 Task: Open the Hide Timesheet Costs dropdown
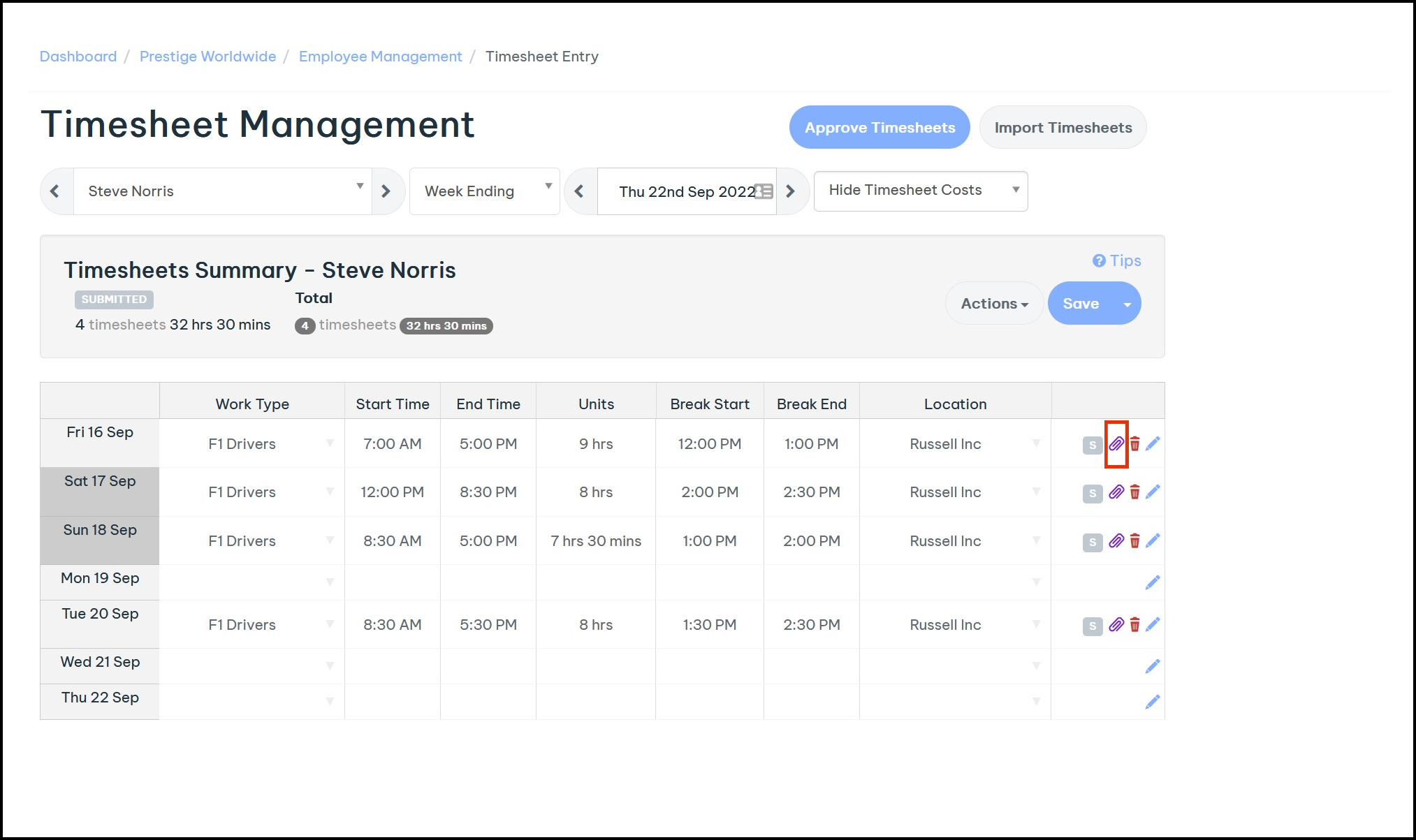[x=920, y=190]
